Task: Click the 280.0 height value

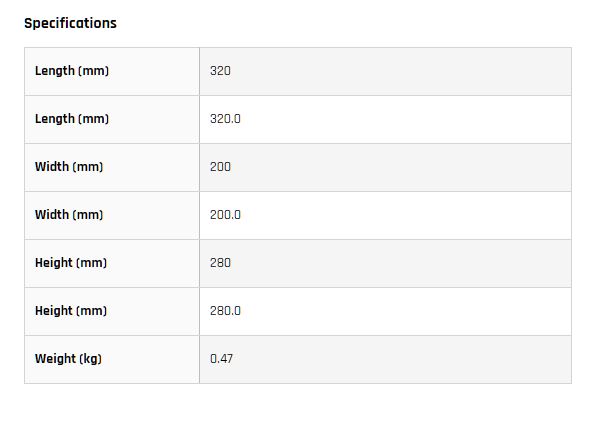Action: coord(225,310)
